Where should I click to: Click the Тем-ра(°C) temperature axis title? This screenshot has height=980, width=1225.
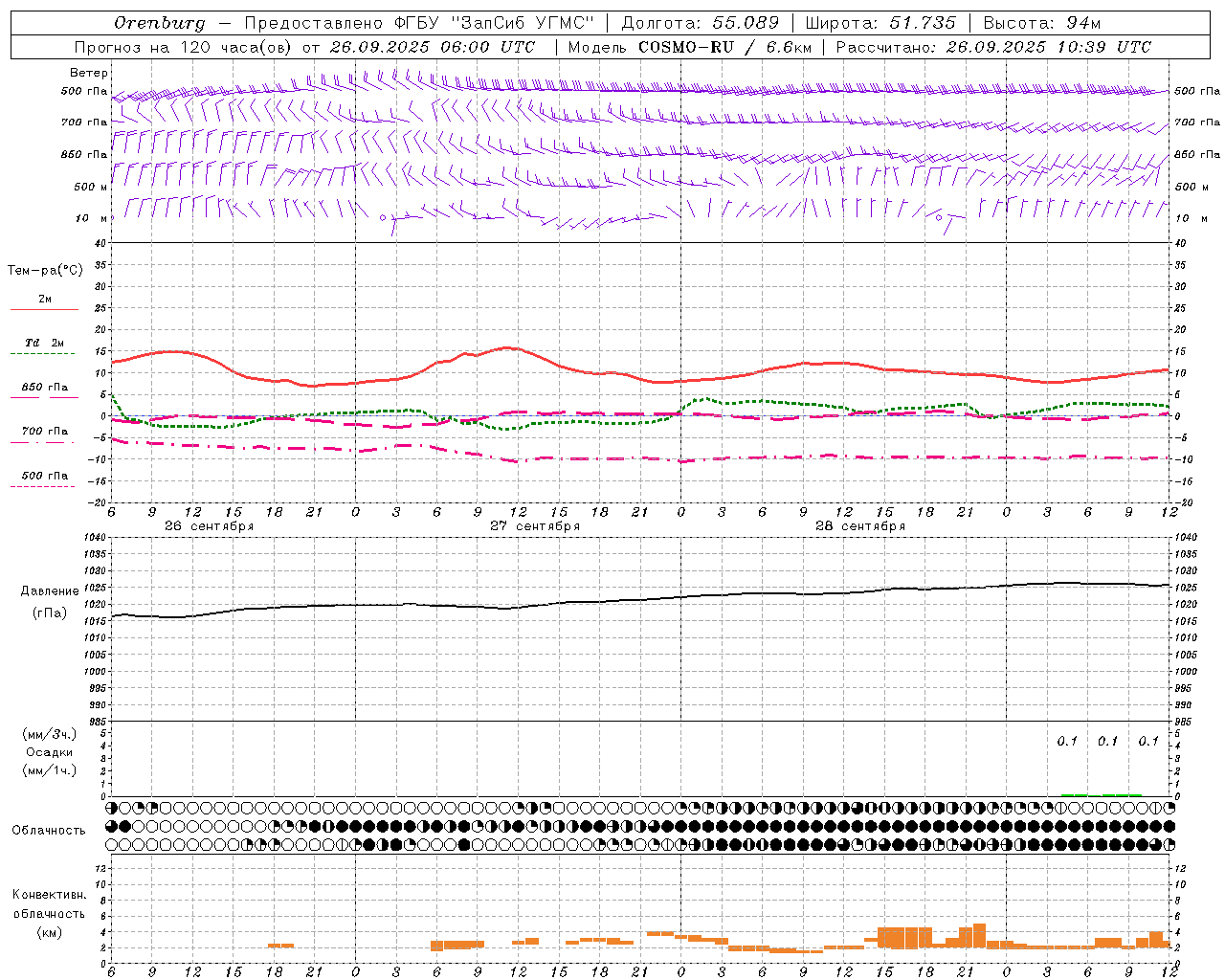(x=45, y=271)
